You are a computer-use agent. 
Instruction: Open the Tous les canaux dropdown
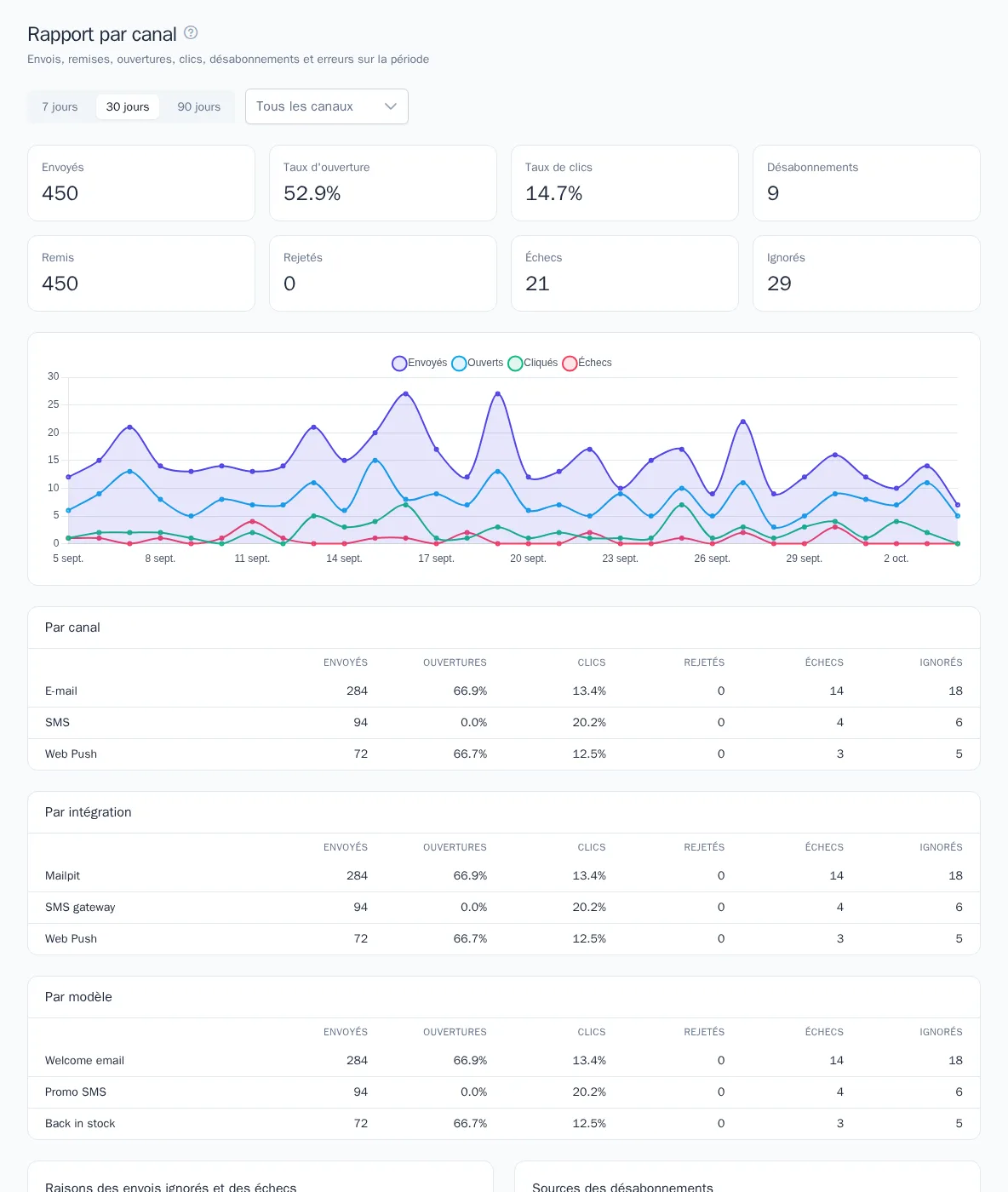(327, 106)
